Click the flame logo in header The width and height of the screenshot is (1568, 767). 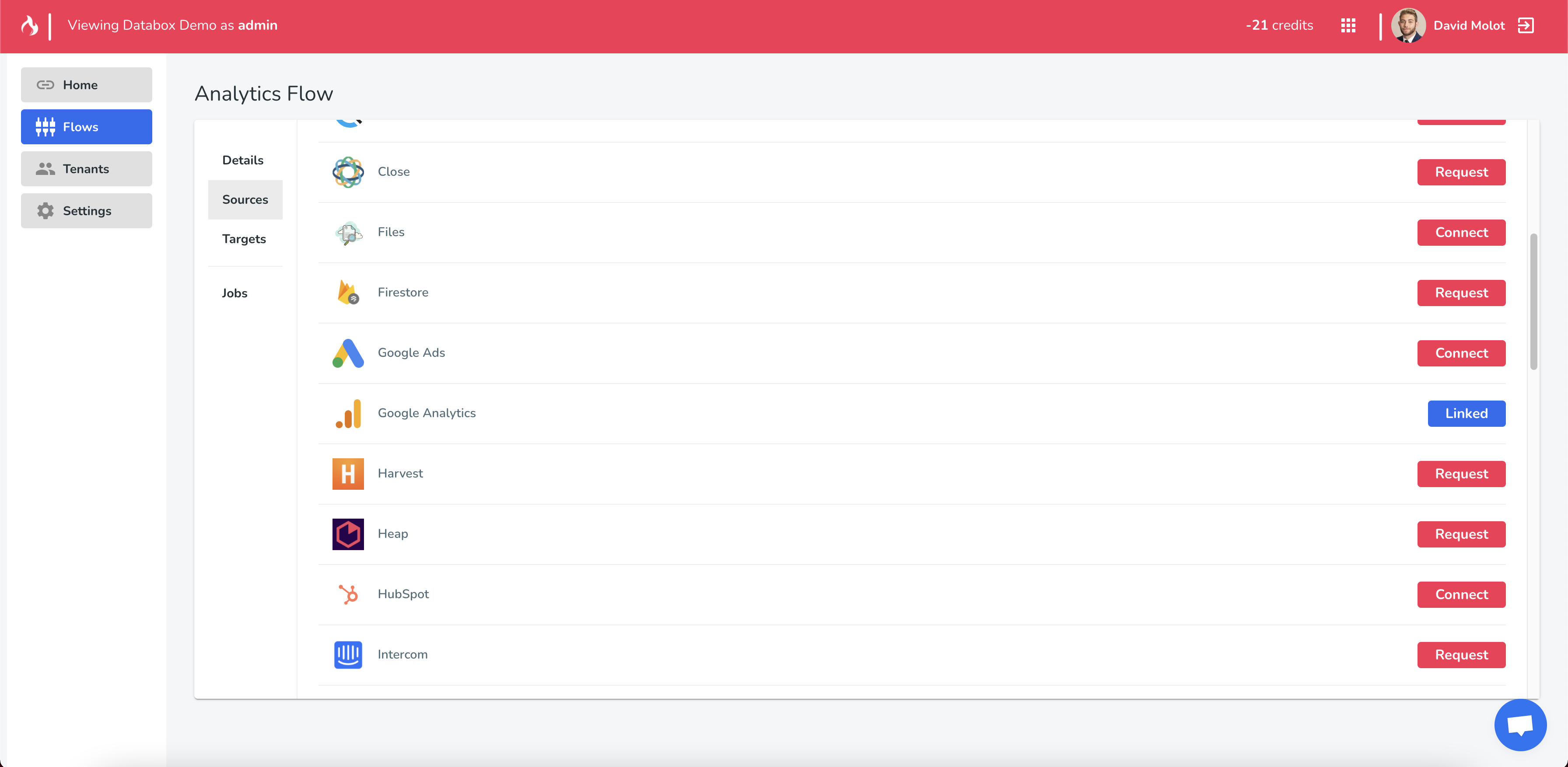click(29, 25)
